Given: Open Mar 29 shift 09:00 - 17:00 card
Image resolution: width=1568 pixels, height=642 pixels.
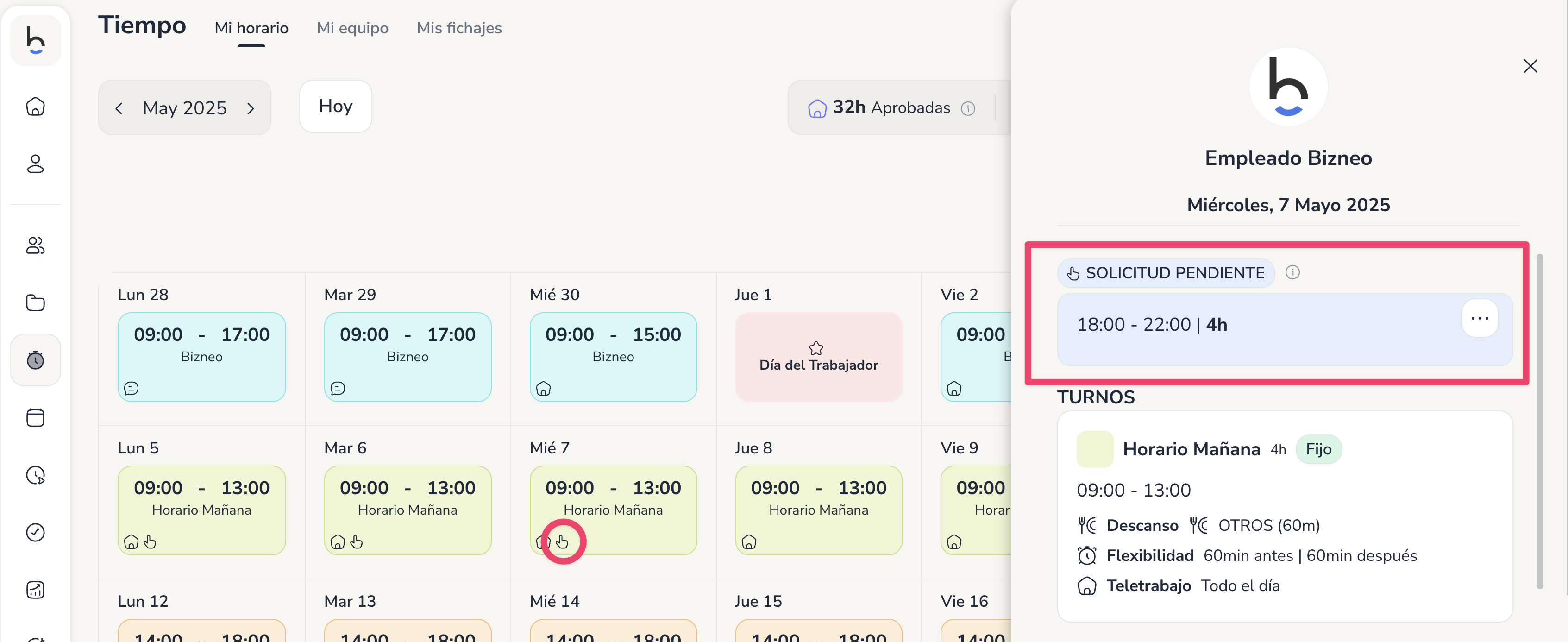Looking at the screenshot, I should pos(408,357).
